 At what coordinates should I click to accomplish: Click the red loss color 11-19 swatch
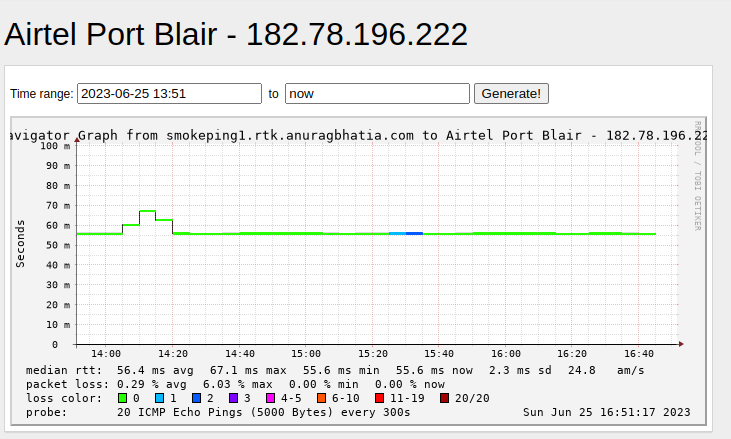(x=379, y=398)
